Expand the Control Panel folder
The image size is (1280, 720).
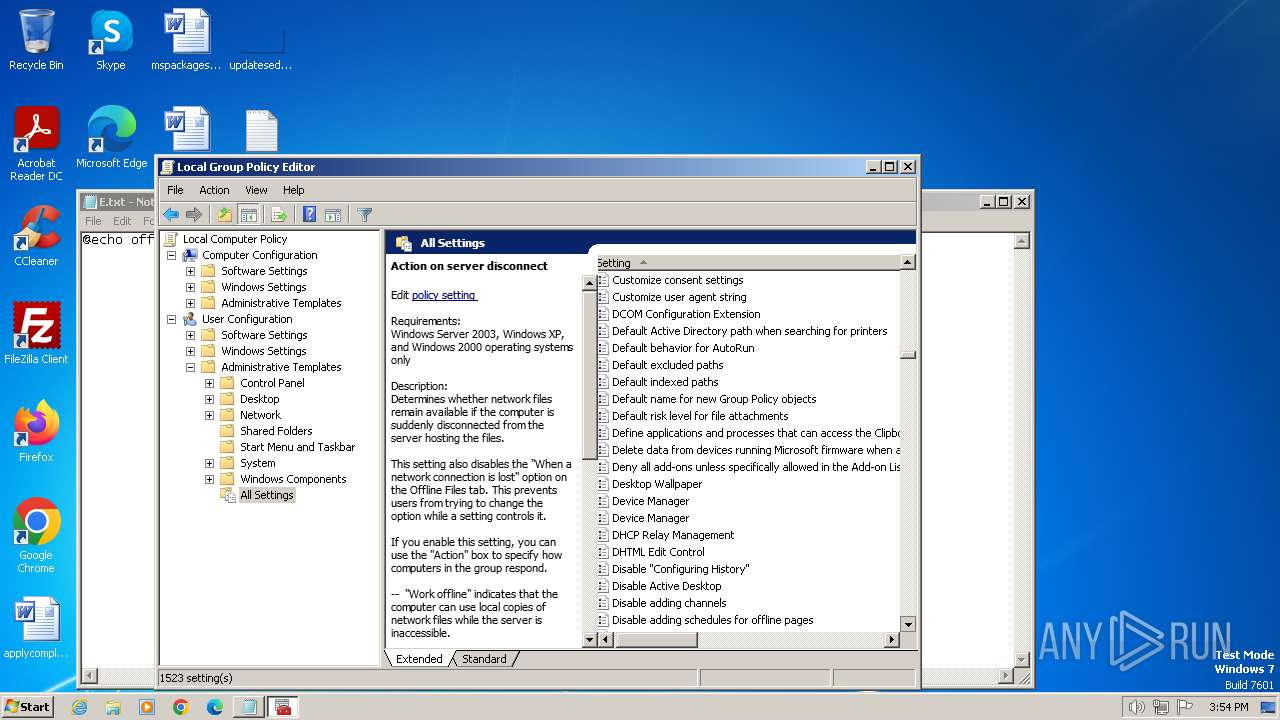(209, 383)
